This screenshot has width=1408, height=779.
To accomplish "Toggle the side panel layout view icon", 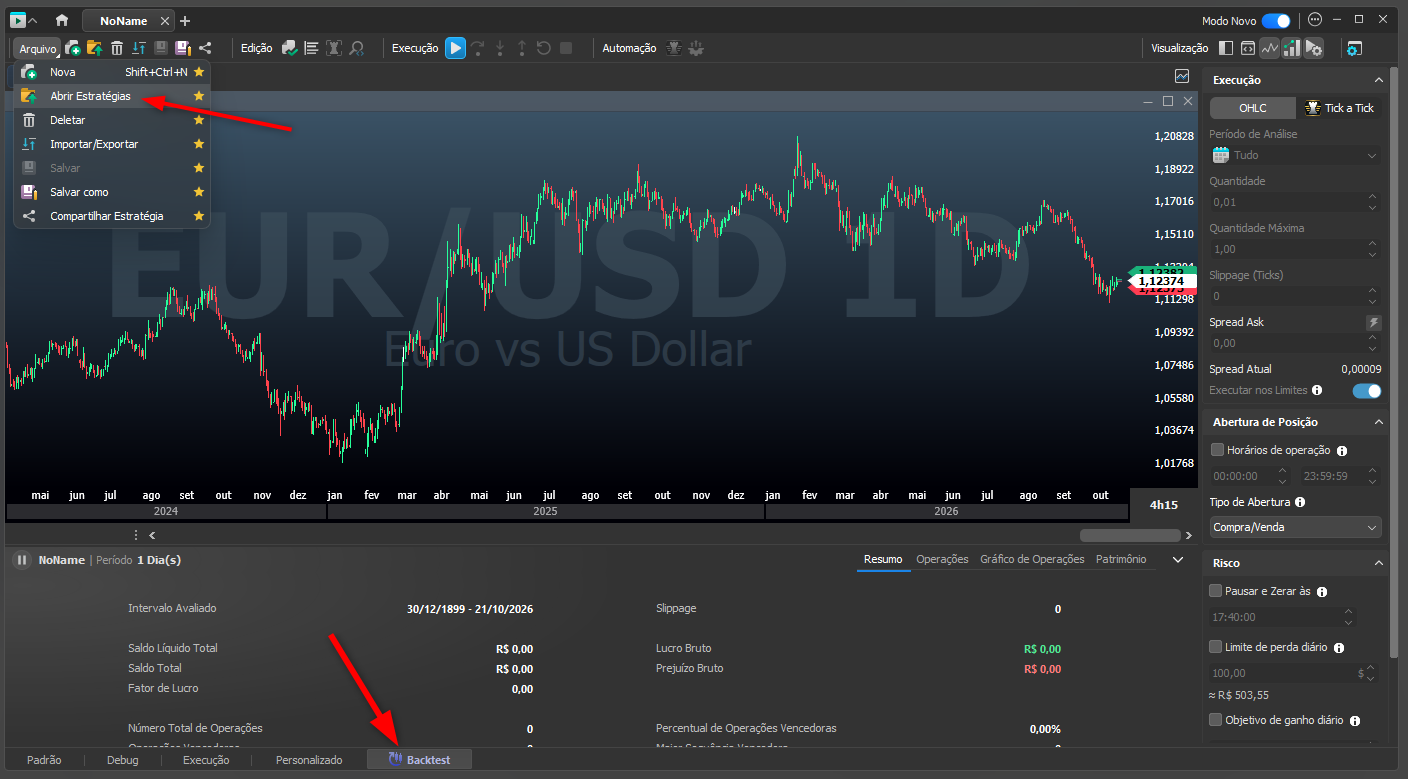I will pos(1227,47).
